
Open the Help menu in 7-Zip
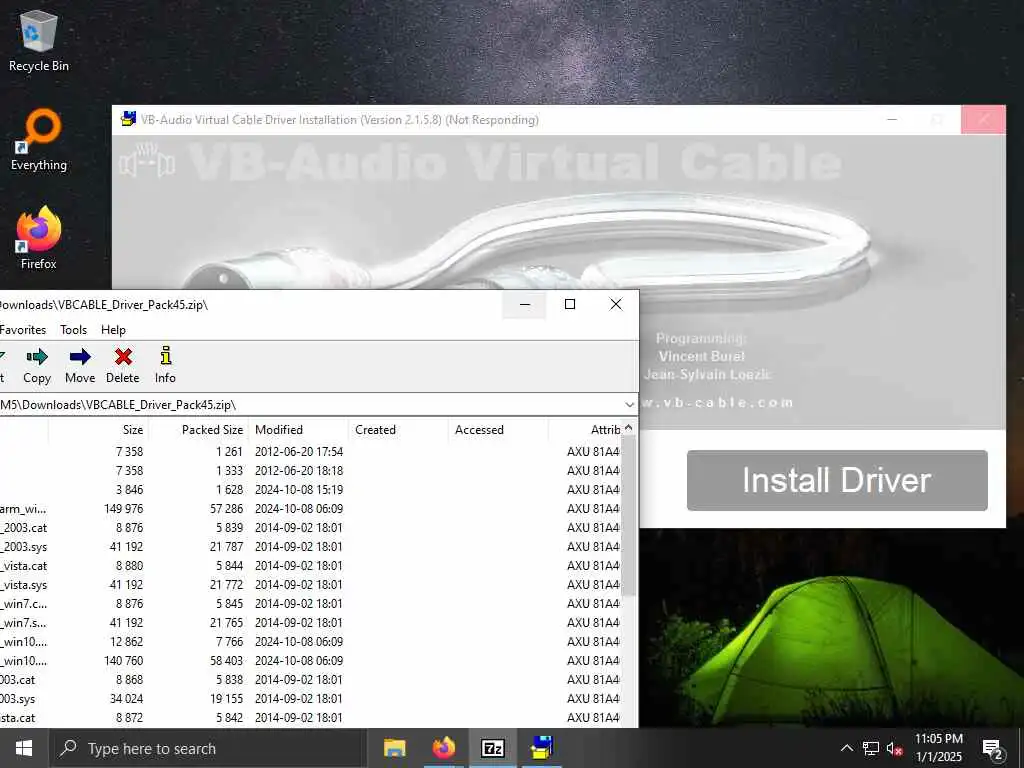[x=113, y=330]
